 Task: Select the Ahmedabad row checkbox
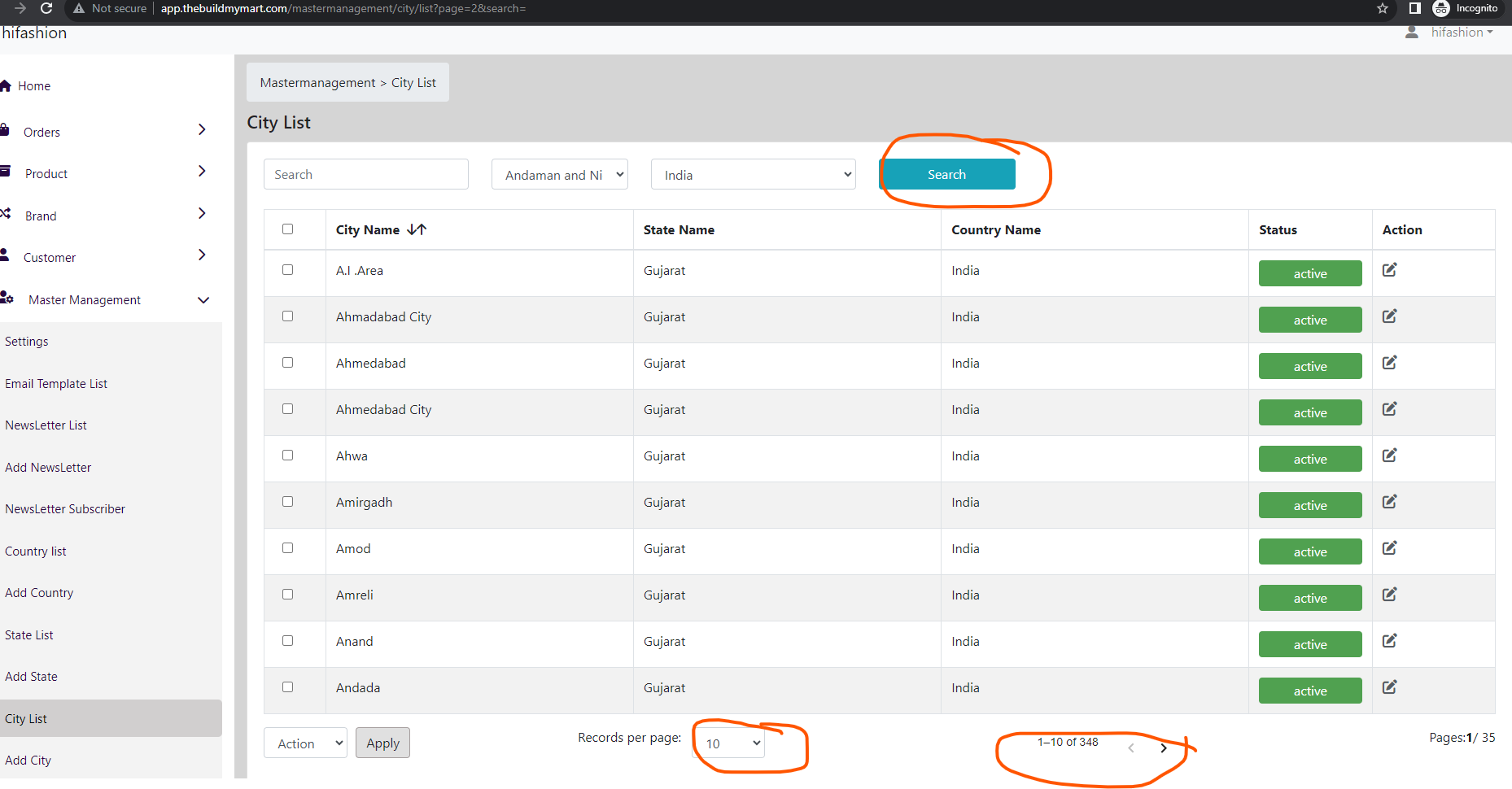(287, 362)
